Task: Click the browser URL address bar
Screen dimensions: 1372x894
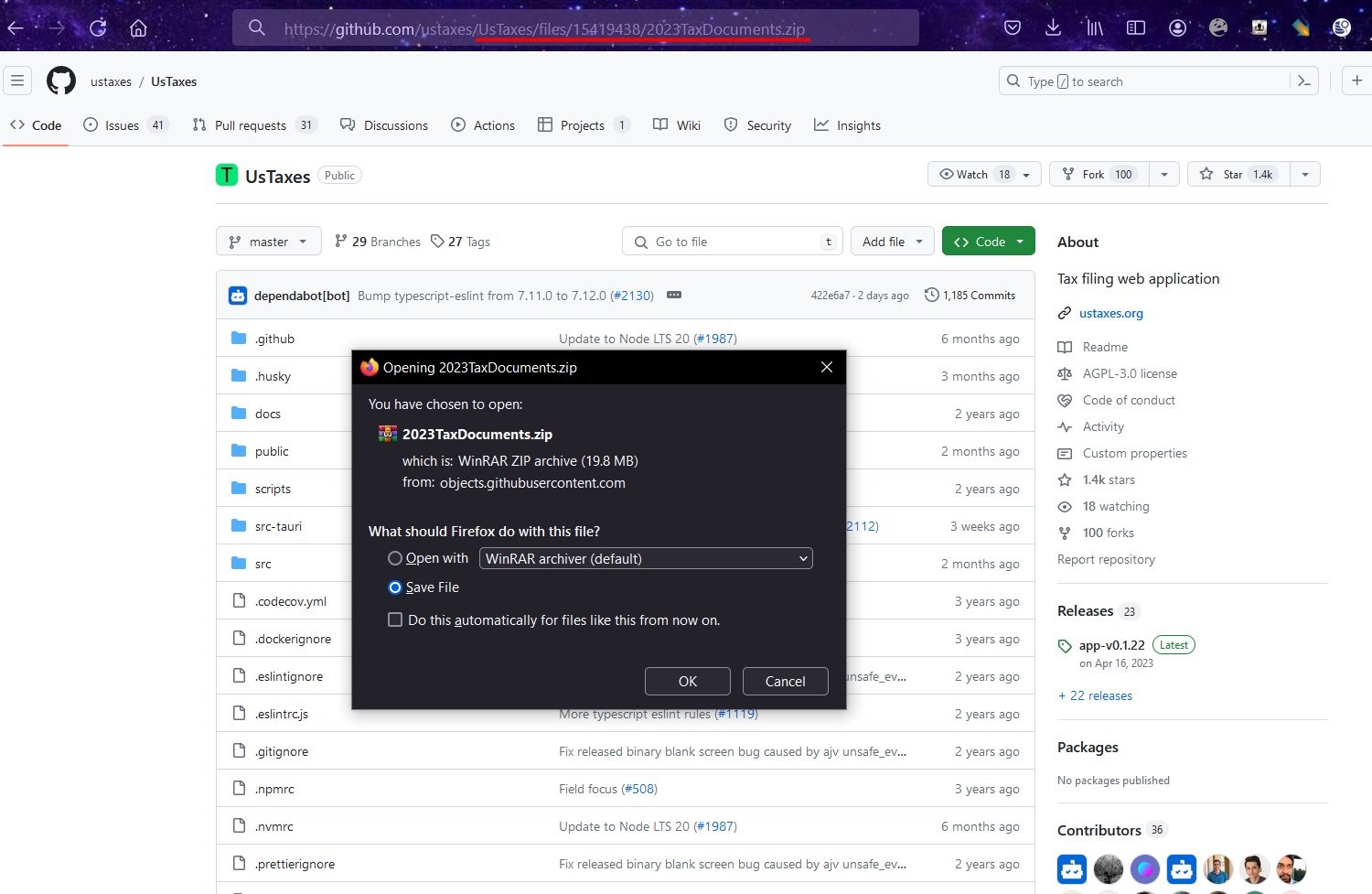Action: [575, 28]
